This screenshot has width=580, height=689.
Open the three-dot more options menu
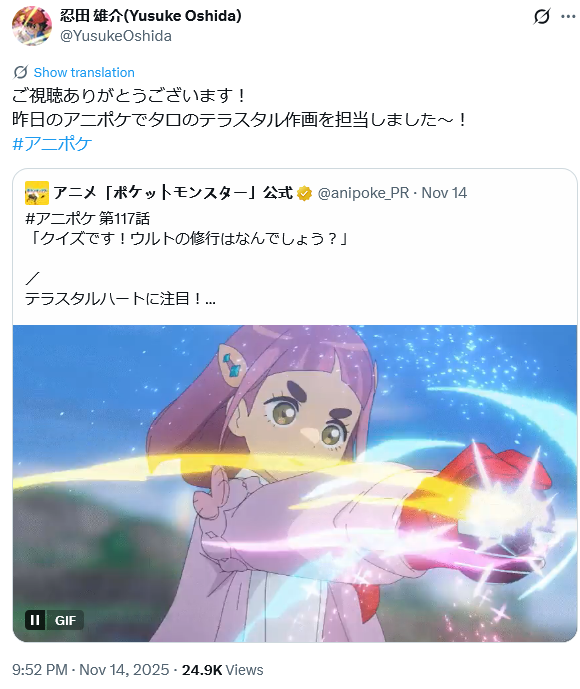click(568, 17)
